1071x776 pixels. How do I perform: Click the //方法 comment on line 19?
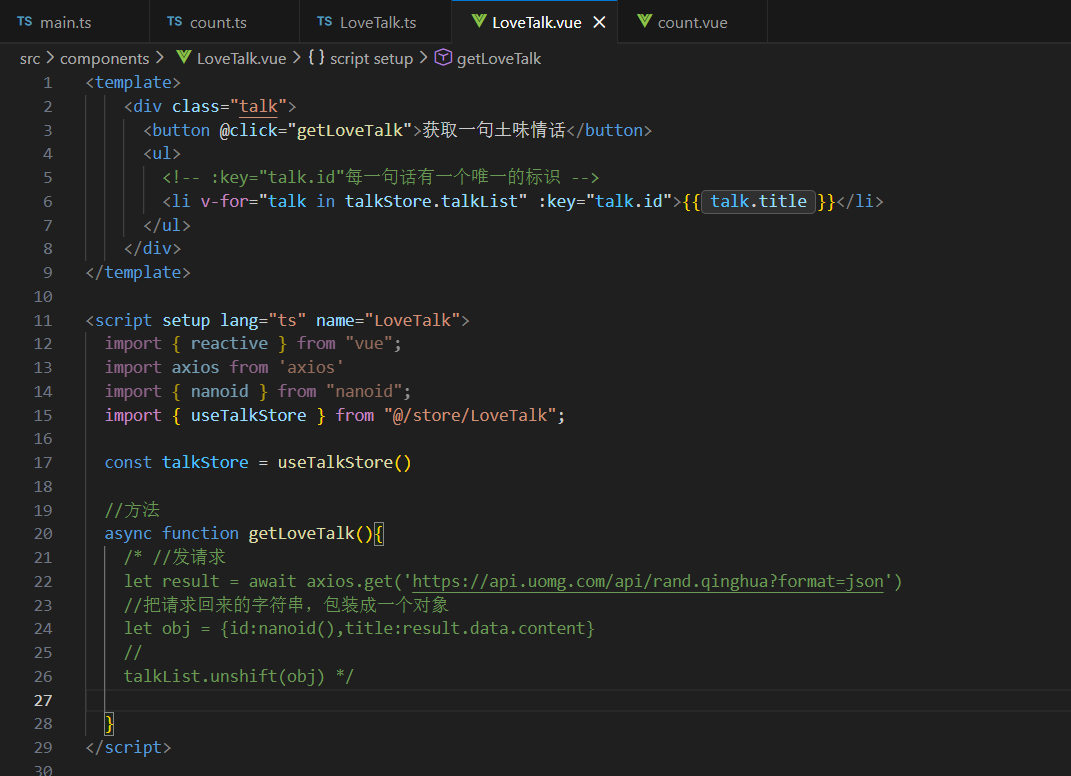click(x=132, y=510)
